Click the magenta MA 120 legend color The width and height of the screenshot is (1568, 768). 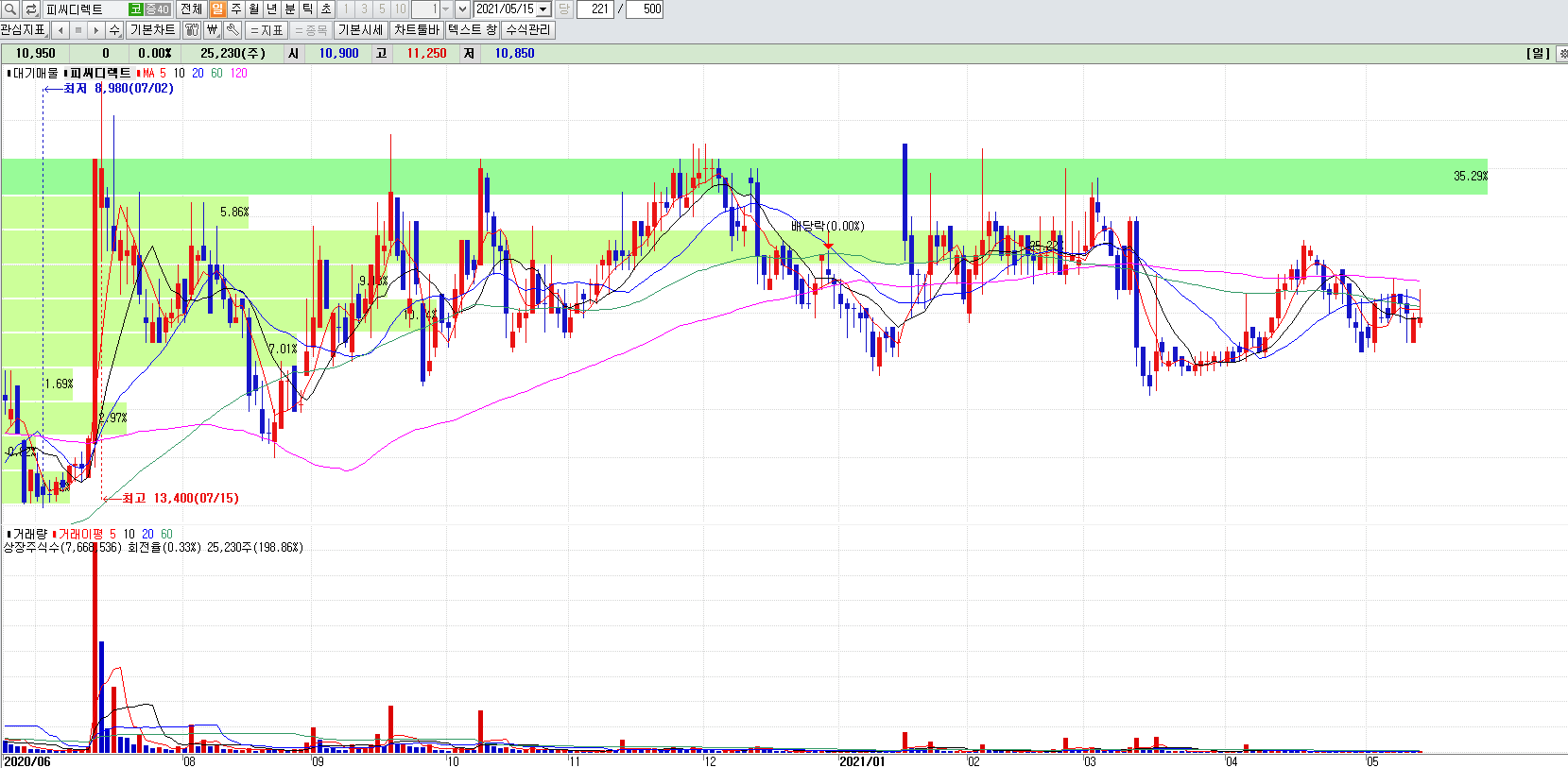click(x=239, y=73)
